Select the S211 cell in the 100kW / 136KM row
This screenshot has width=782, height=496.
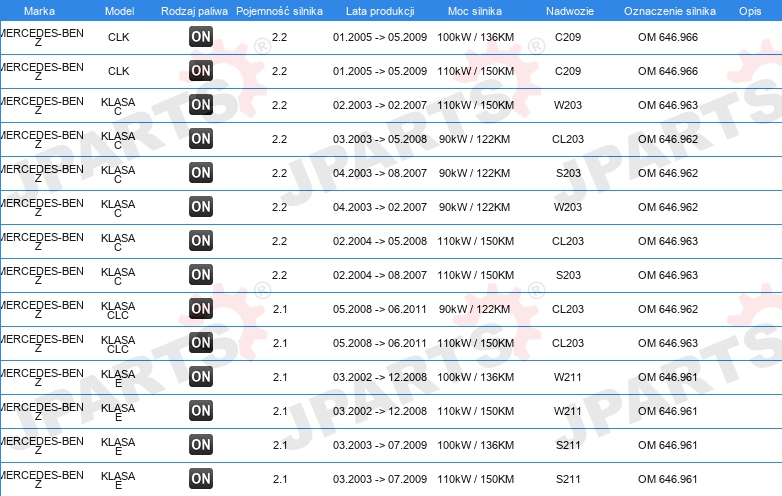pos(568,445)
